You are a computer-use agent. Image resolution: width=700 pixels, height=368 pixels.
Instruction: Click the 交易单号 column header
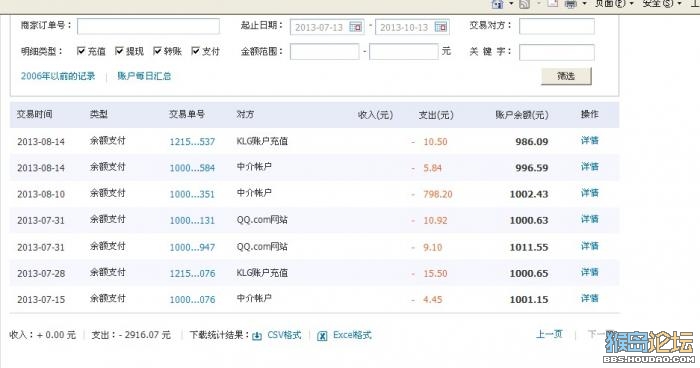[x=187, y=114]
